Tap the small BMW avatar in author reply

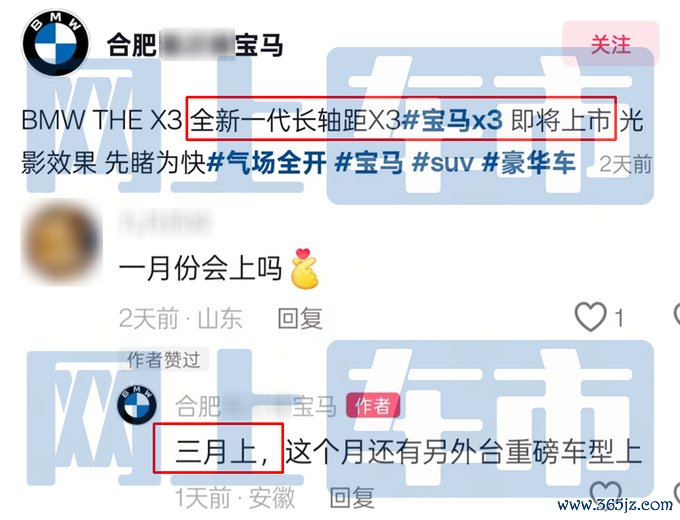tap(137, 404)
